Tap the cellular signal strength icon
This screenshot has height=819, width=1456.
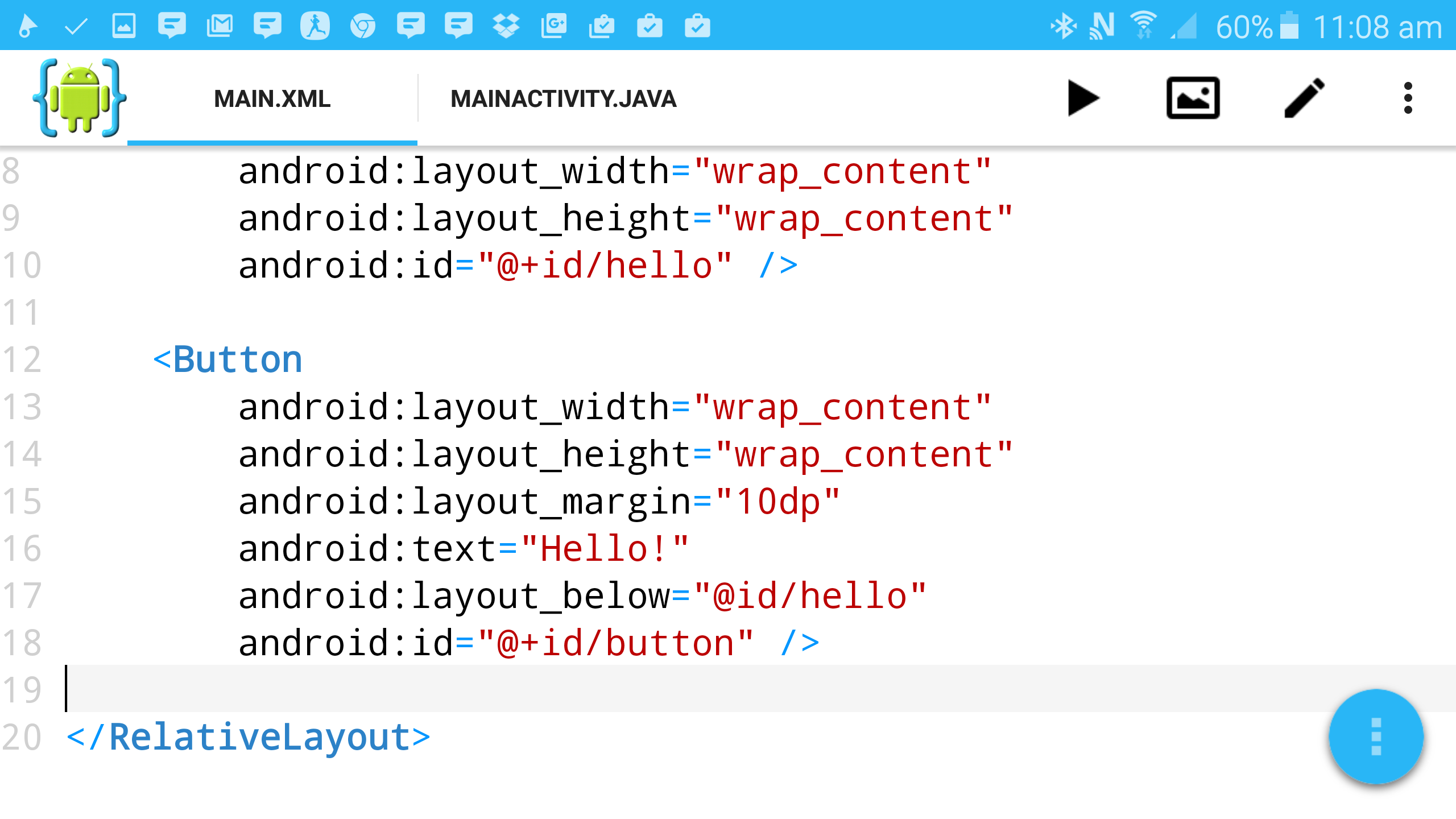(1184, 26)
